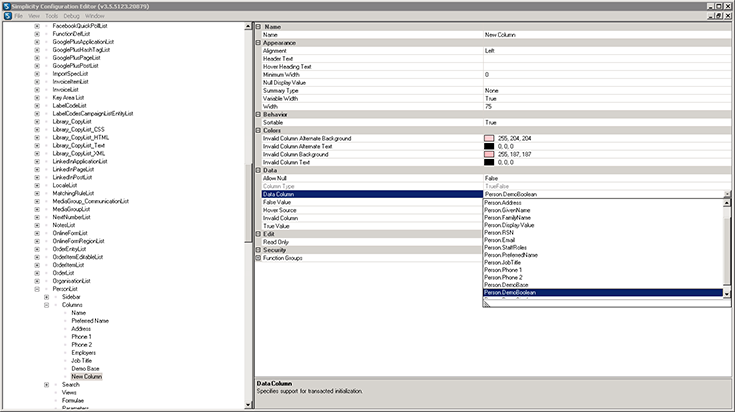This screenshot has height=412, width=735.
Task: Expand the Sidebar node under PersonList
Action: coord(46,297)
